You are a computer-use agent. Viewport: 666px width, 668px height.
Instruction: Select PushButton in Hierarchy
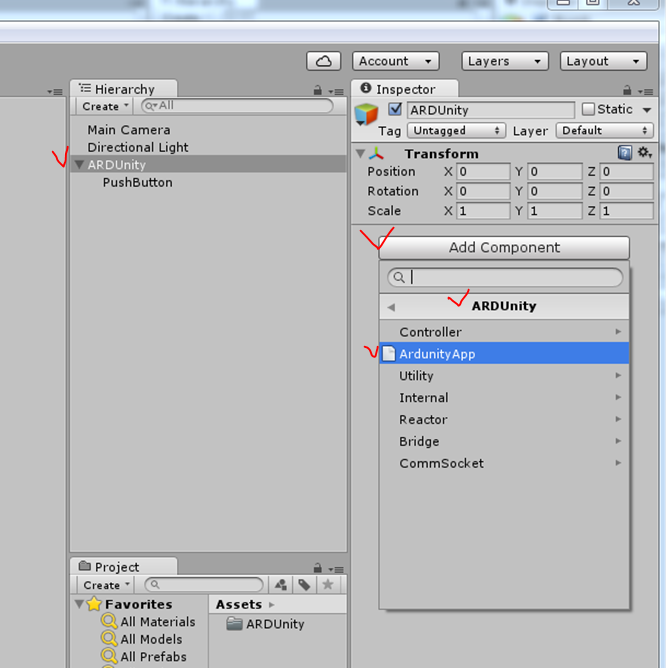point(137,182)
